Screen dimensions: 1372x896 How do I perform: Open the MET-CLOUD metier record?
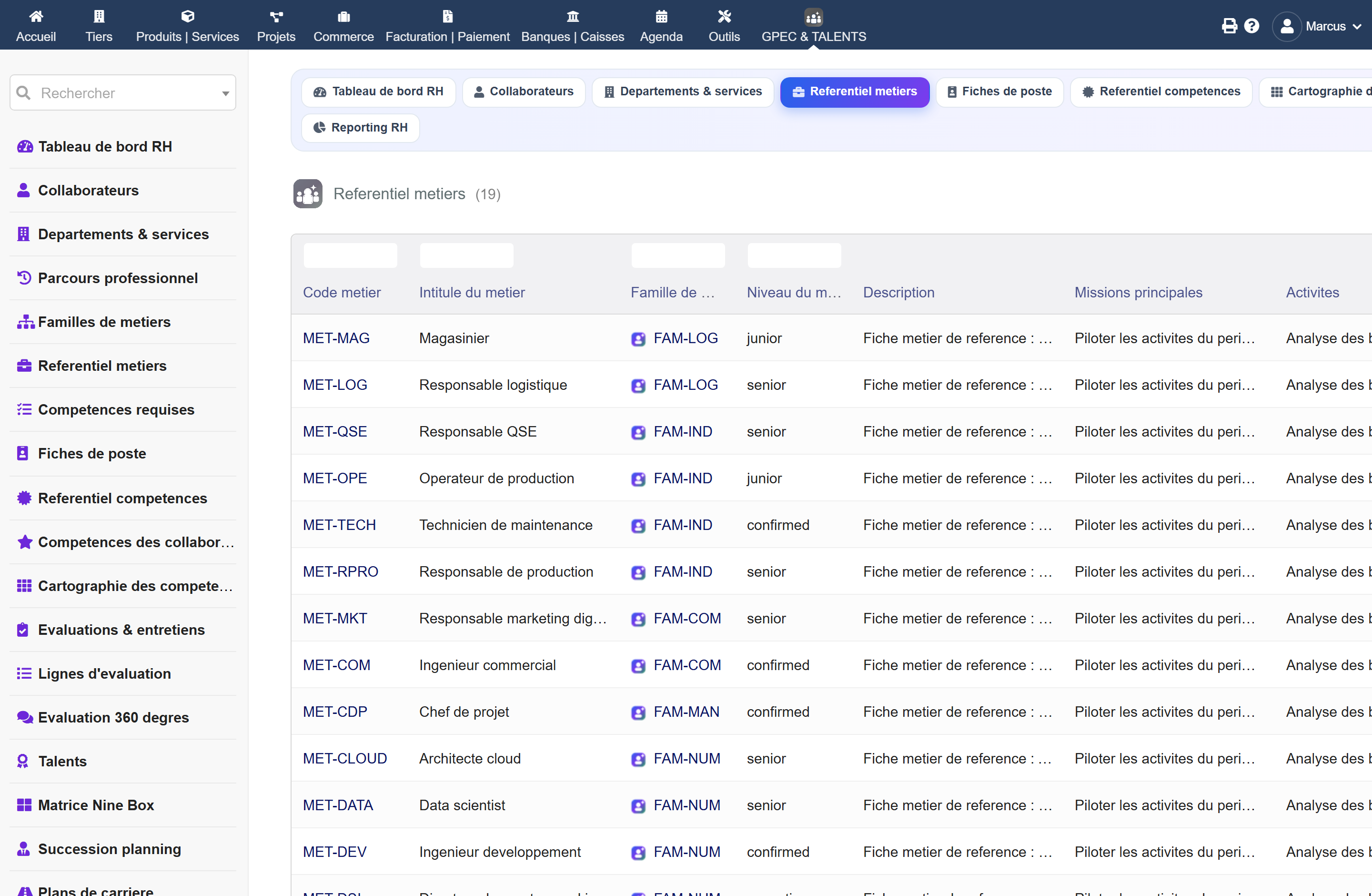tap(345, 759)
